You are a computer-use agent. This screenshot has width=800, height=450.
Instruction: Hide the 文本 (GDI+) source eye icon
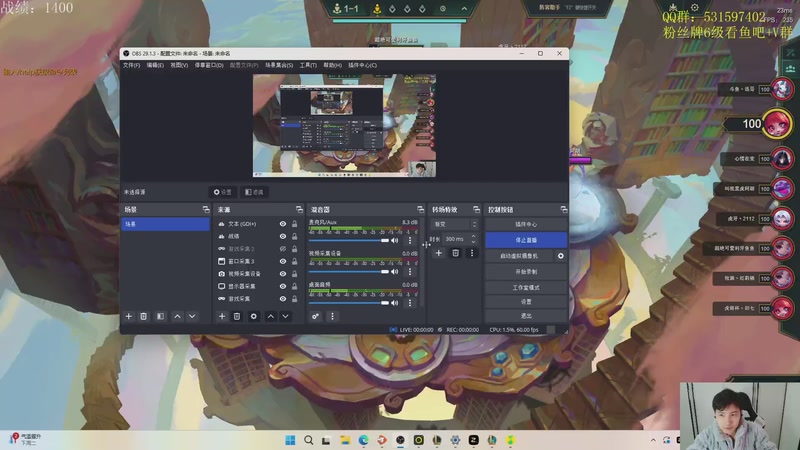(x=283, y=224)
